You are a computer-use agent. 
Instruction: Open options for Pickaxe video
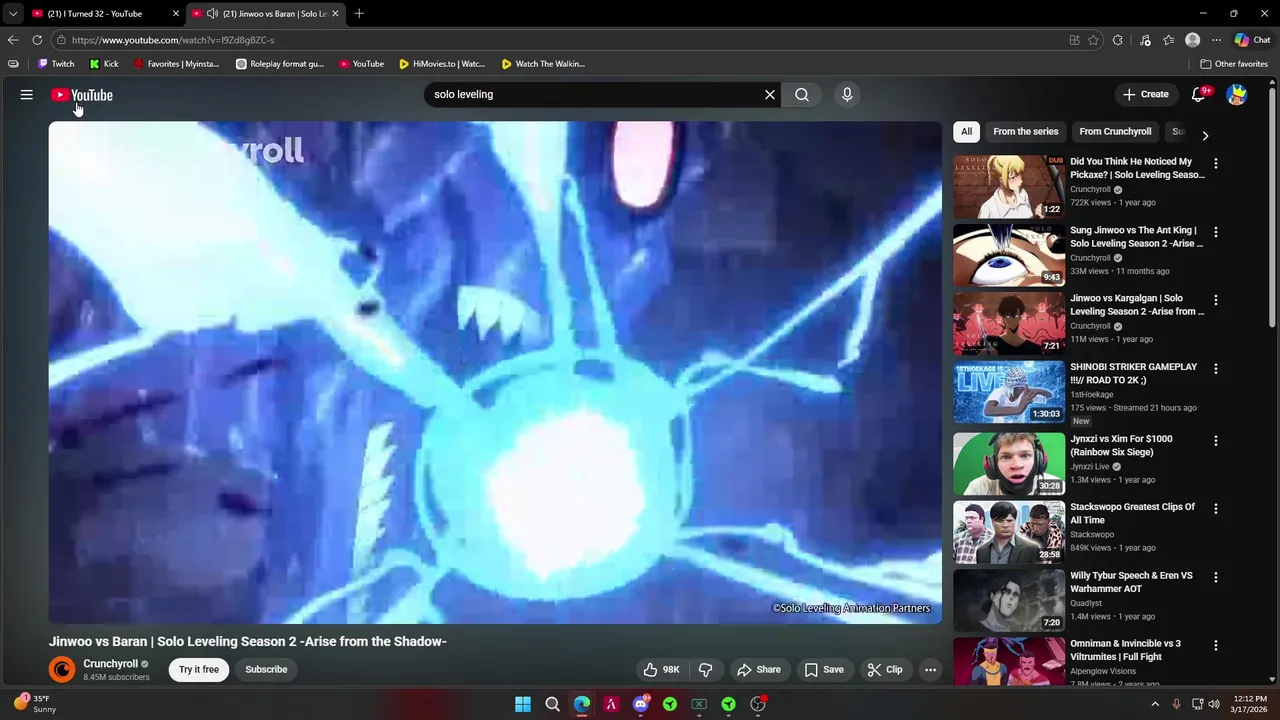tap(1216, 163)
